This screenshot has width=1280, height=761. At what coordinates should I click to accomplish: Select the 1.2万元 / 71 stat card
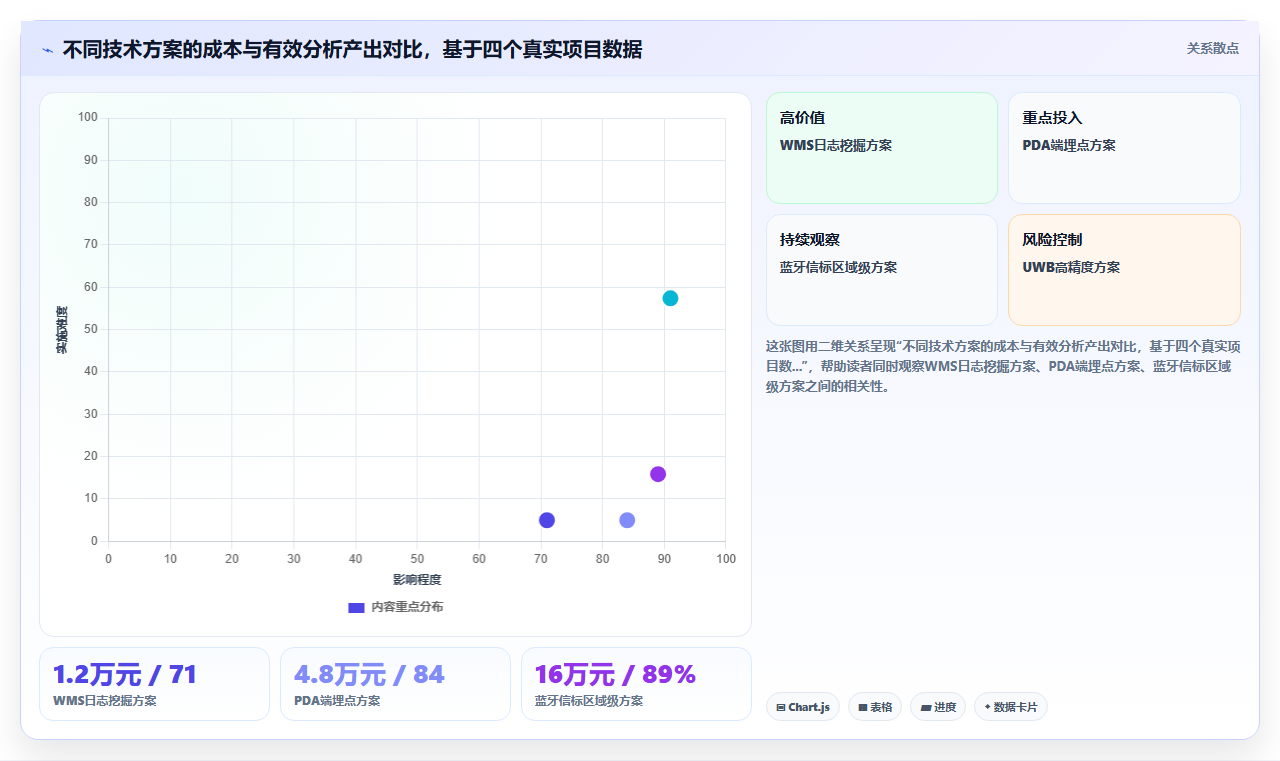154,684
